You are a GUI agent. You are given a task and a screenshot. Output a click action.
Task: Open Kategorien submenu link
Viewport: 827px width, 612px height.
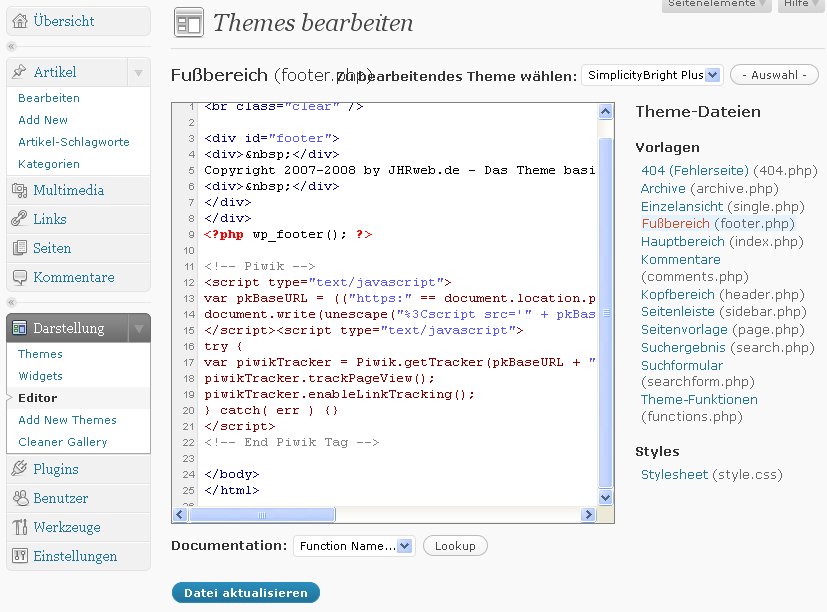coord(49,165)
